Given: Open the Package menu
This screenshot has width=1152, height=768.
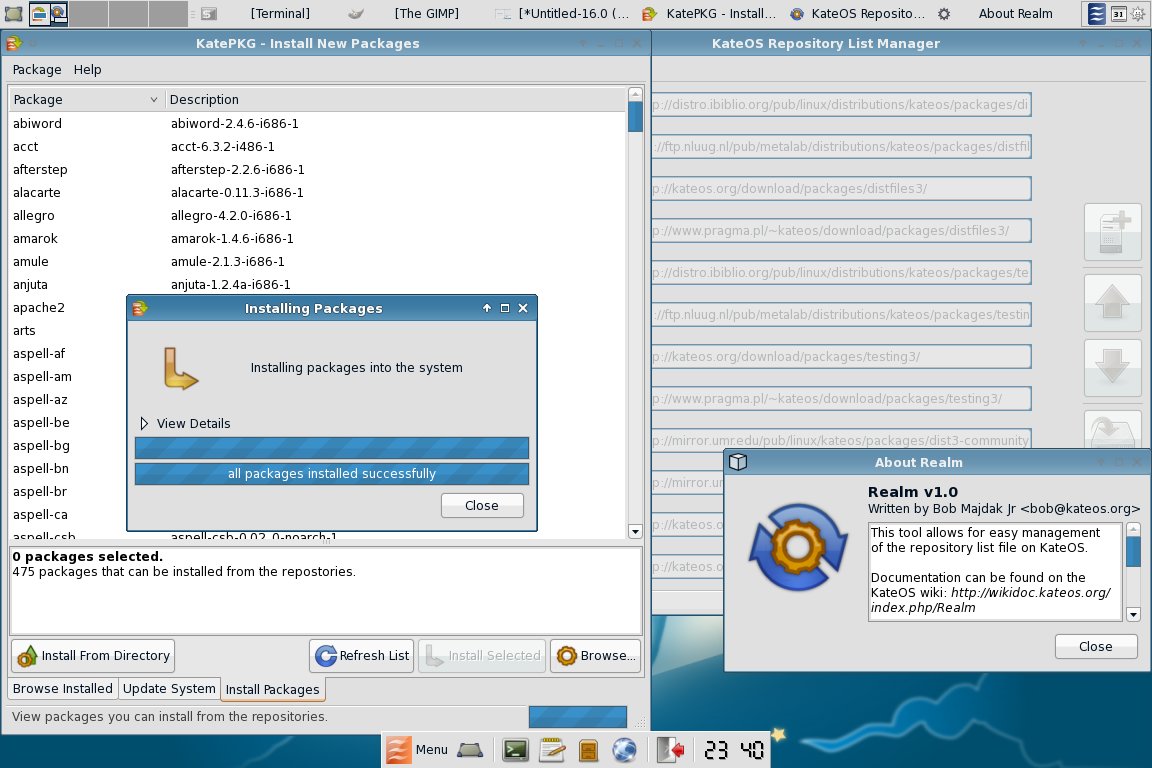Looking at the screenshot, I should click(x=37, y=69).
